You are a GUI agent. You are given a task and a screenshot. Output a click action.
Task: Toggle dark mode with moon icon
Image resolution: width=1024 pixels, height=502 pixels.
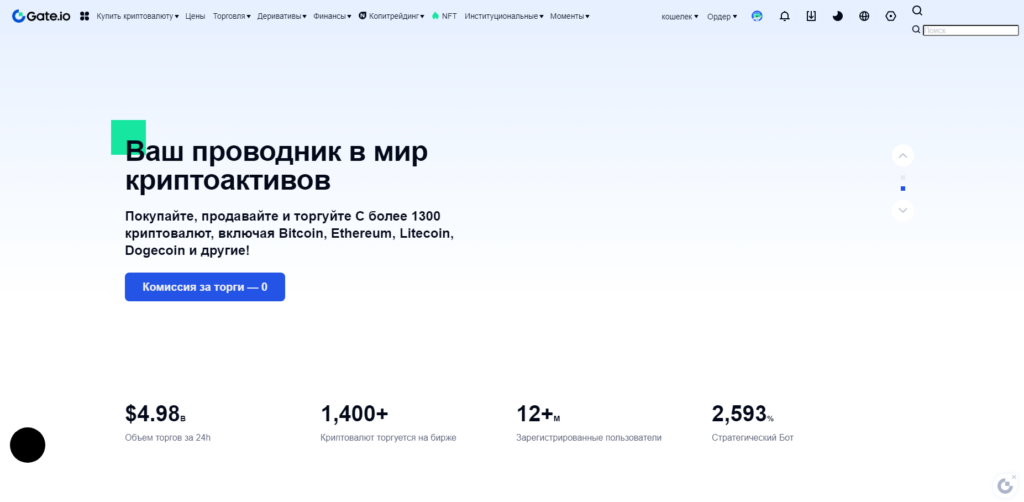coord(838,16)
